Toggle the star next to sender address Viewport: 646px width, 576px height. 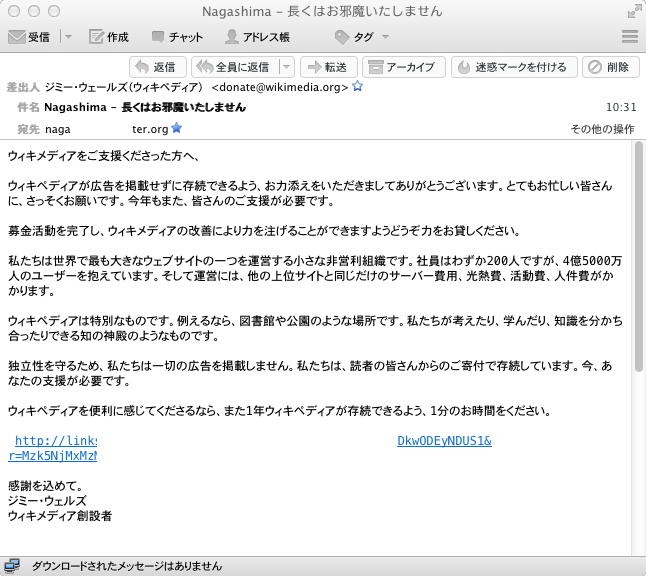coord(358,86)
